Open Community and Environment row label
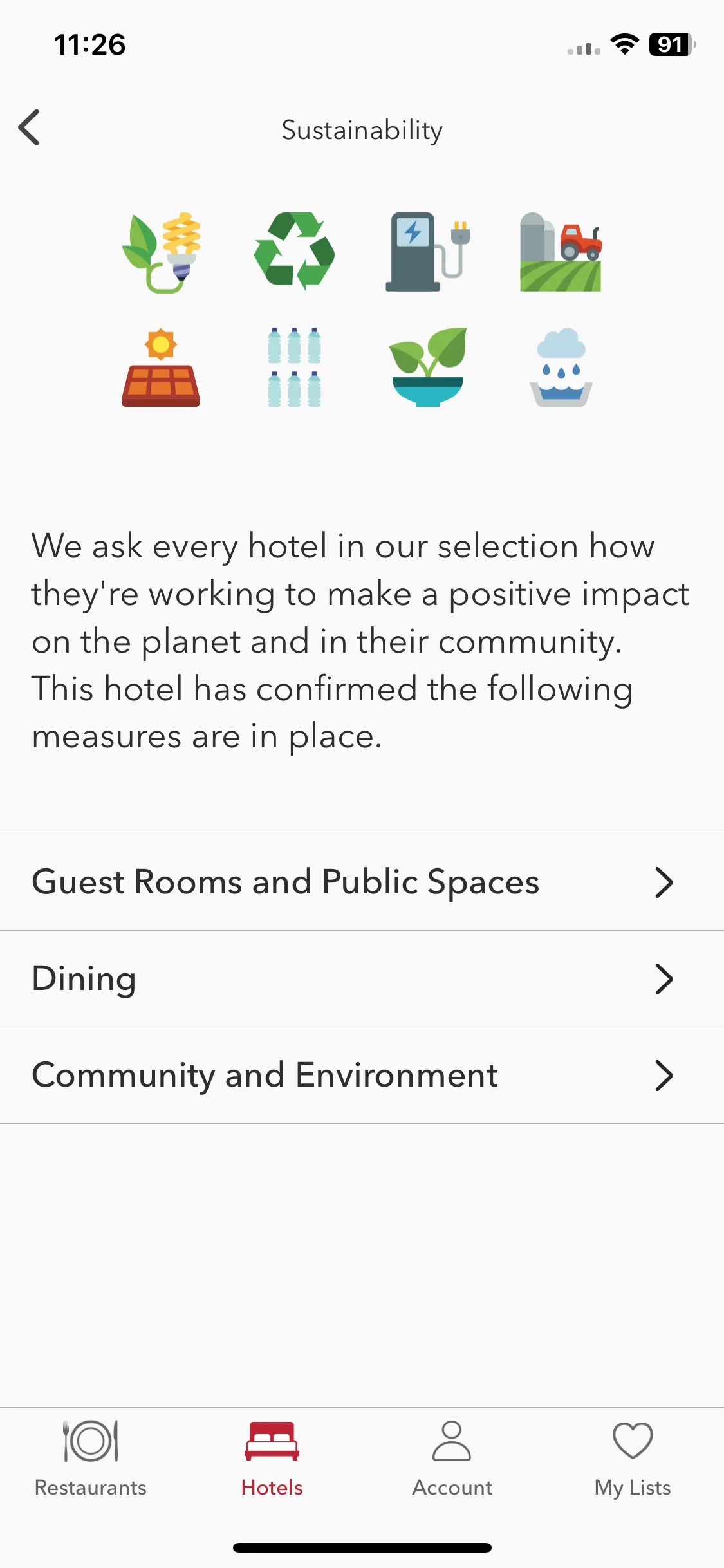Viewport: 724px width, 1568px height. pos(265,1076)
